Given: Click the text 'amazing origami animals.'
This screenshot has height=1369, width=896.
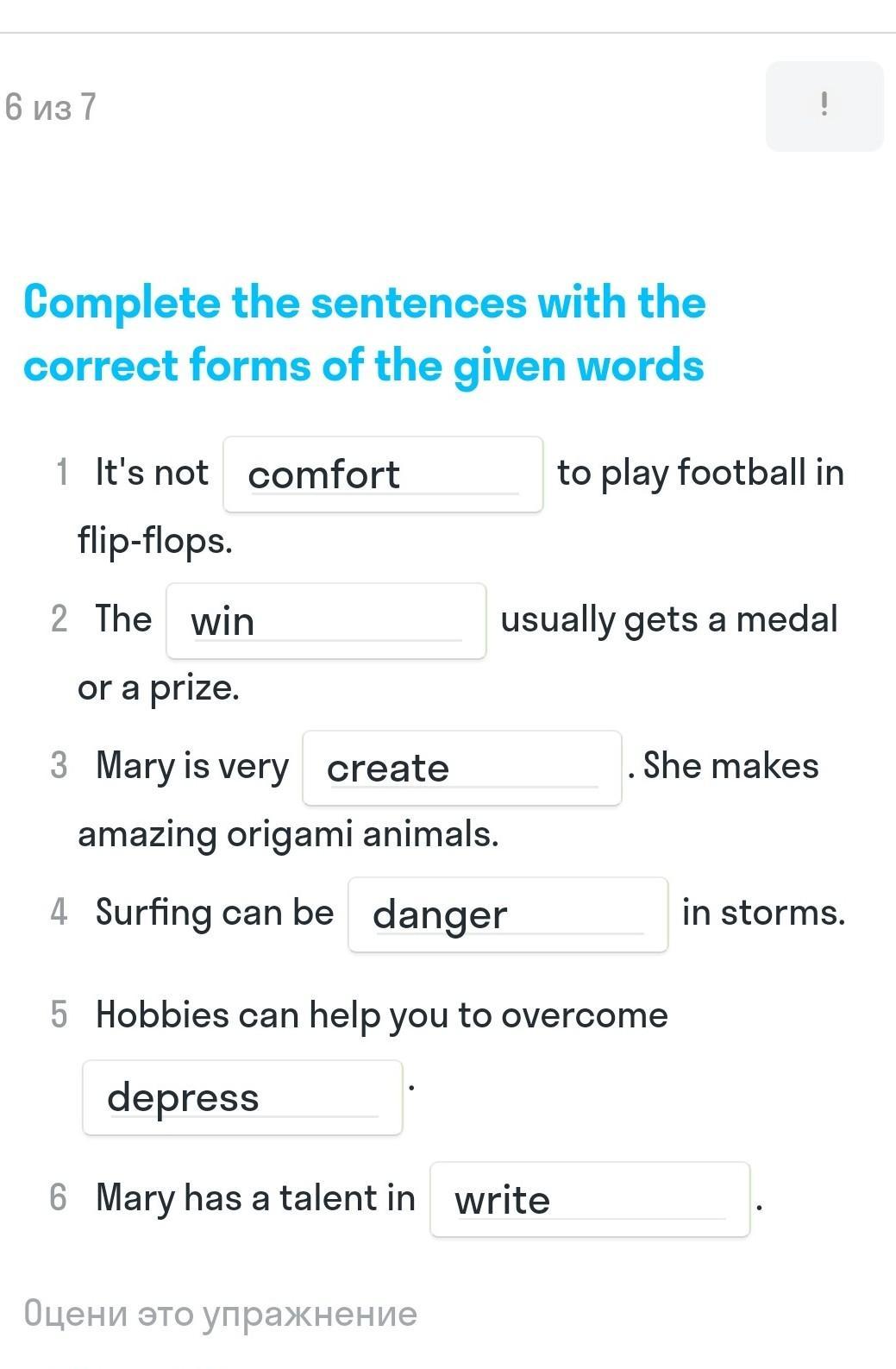Looking at the screenshot, I should pos(288,835).
